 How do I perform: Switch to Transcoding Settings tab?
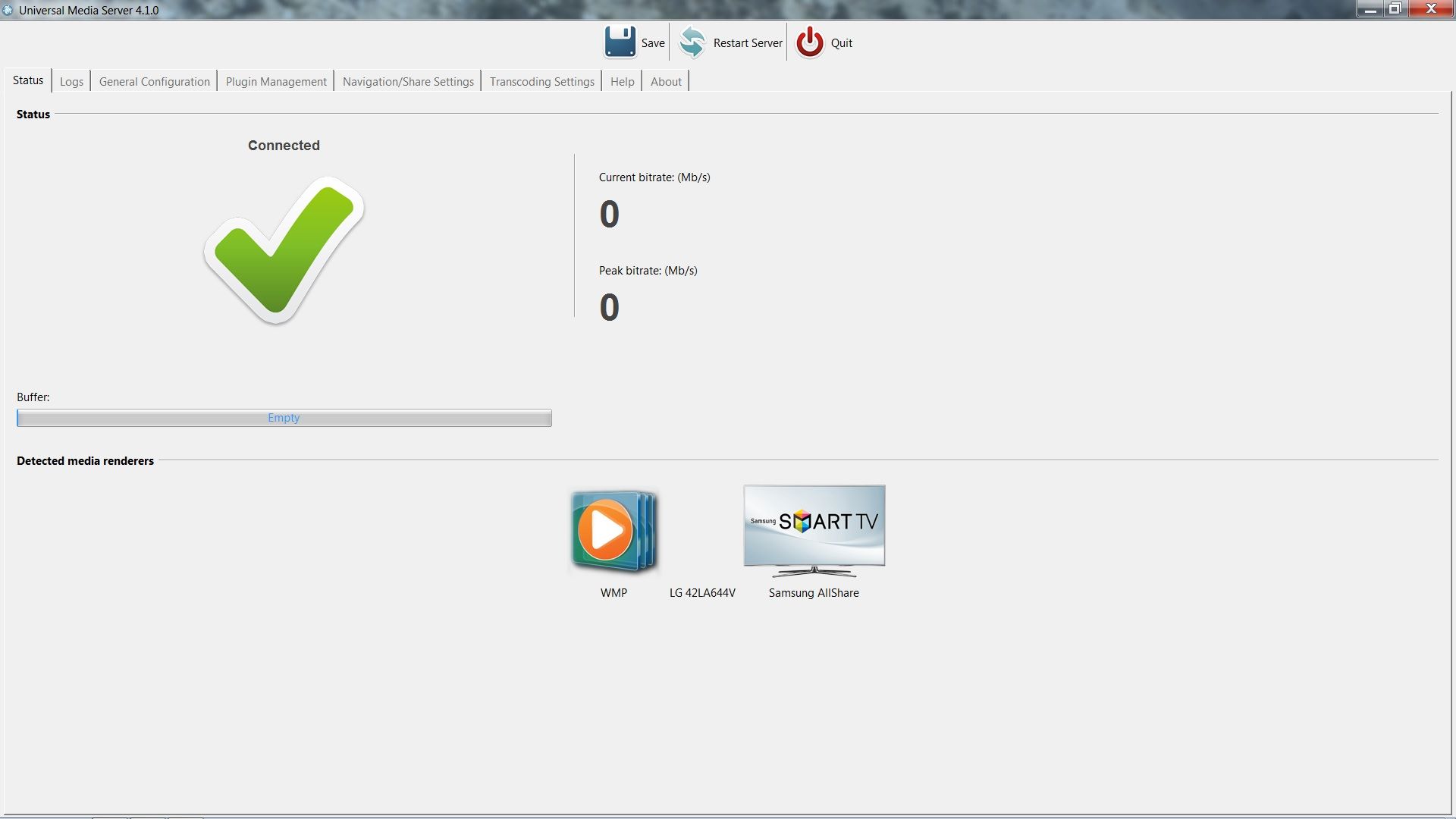[x=541, y=81]
